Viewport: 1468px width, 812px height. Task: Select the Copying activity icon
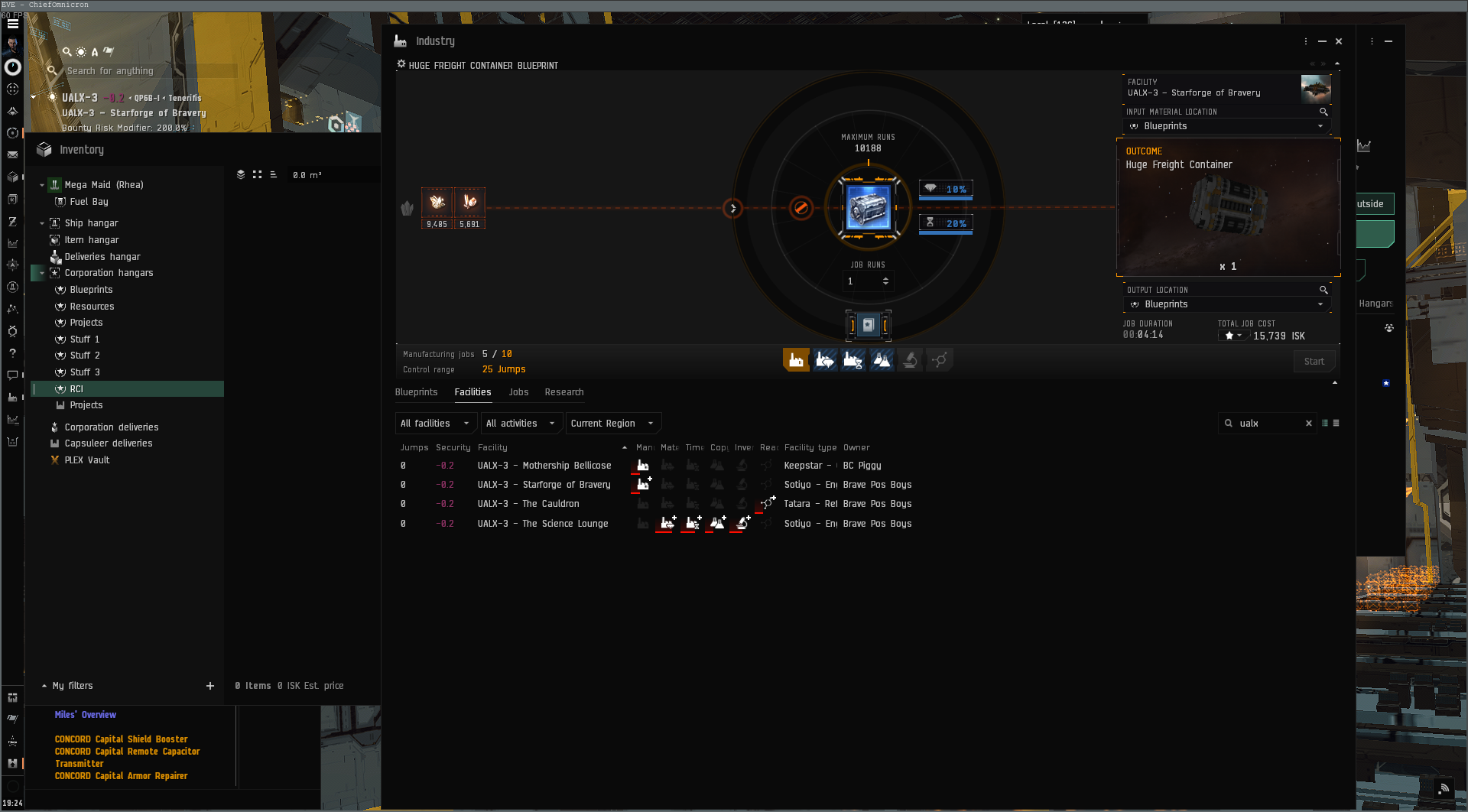coord(882,360)
